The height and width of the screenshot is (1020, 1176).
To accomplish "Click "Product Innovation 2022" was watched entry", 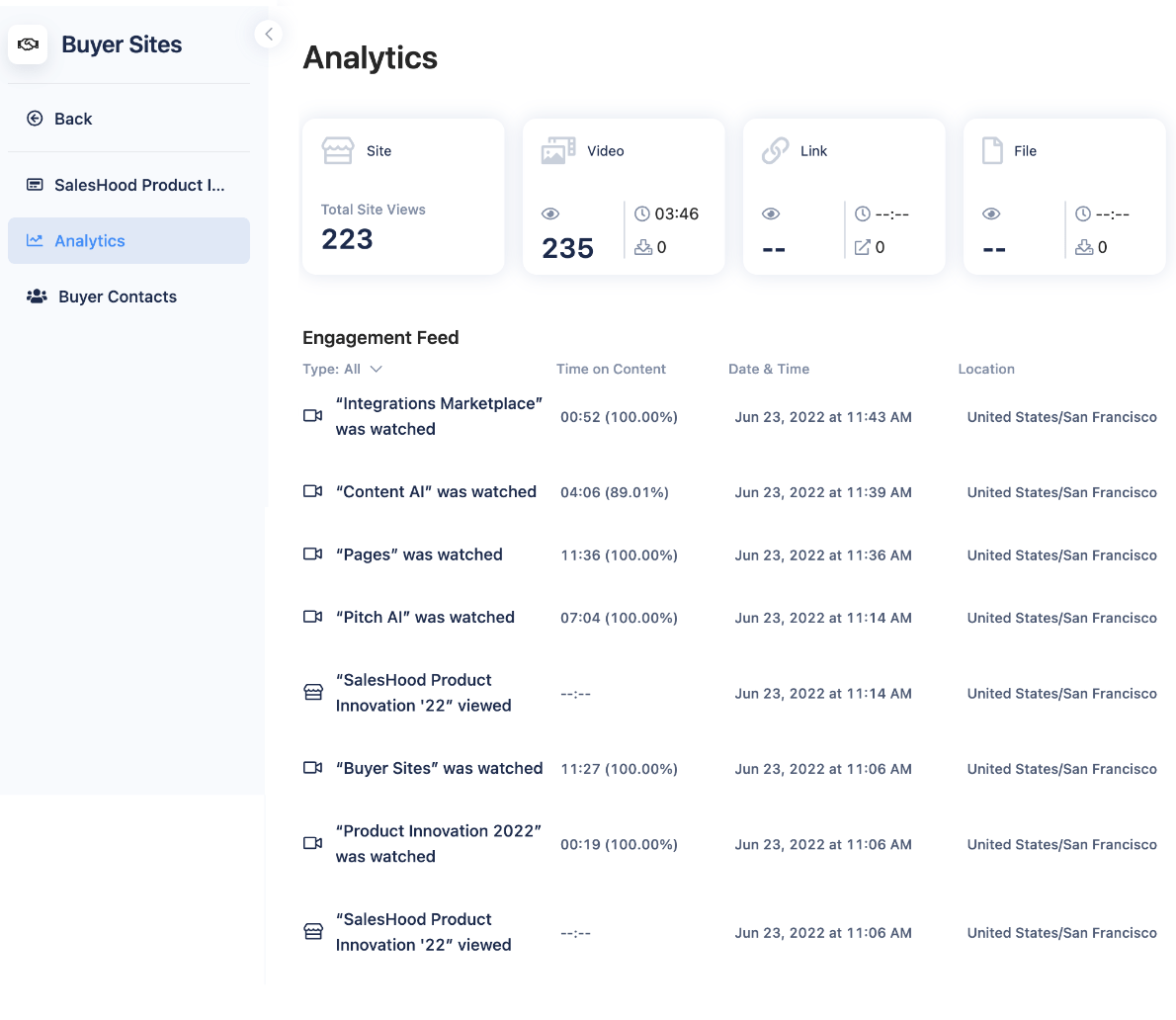I will [x=438, y=844].
